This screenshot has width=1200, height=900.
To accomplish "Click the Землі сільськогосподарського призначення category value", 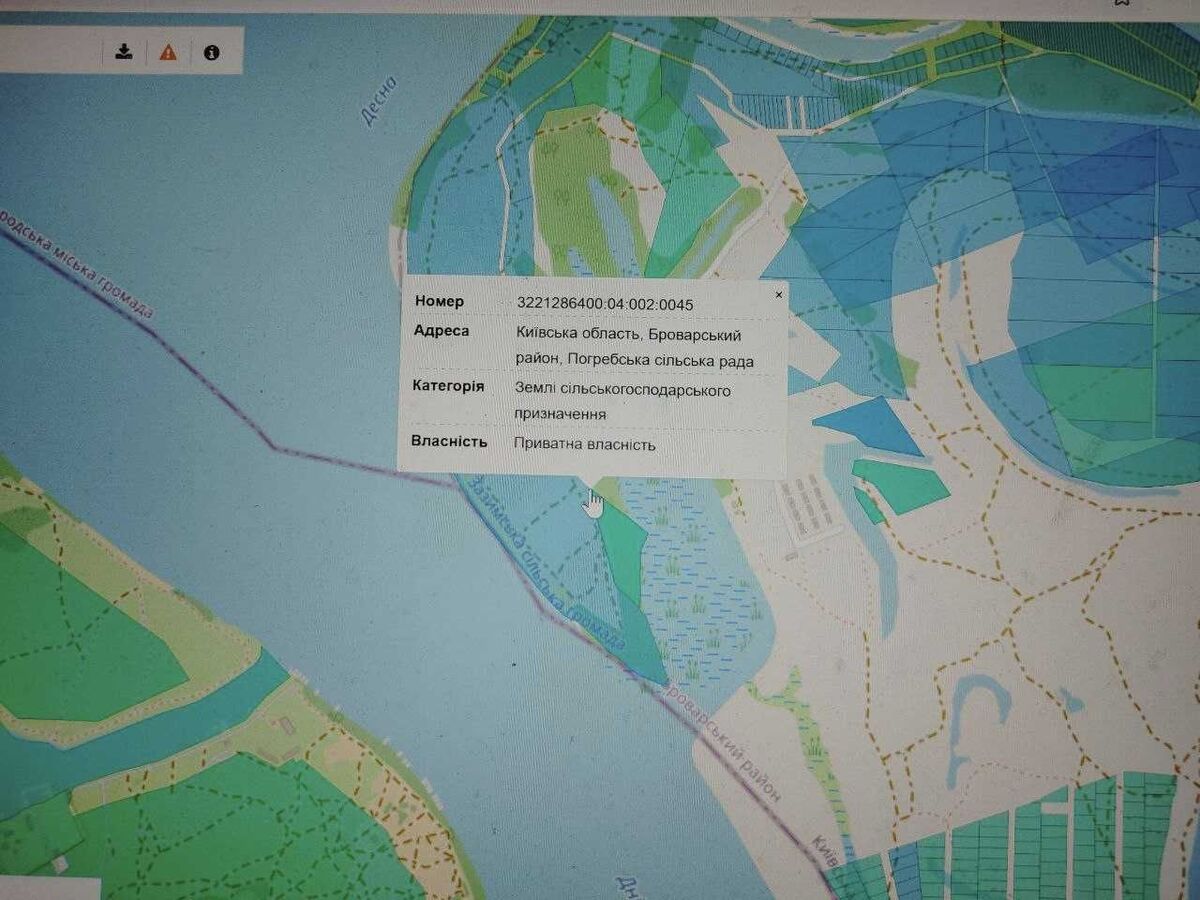I will click(x=622, y=400).
